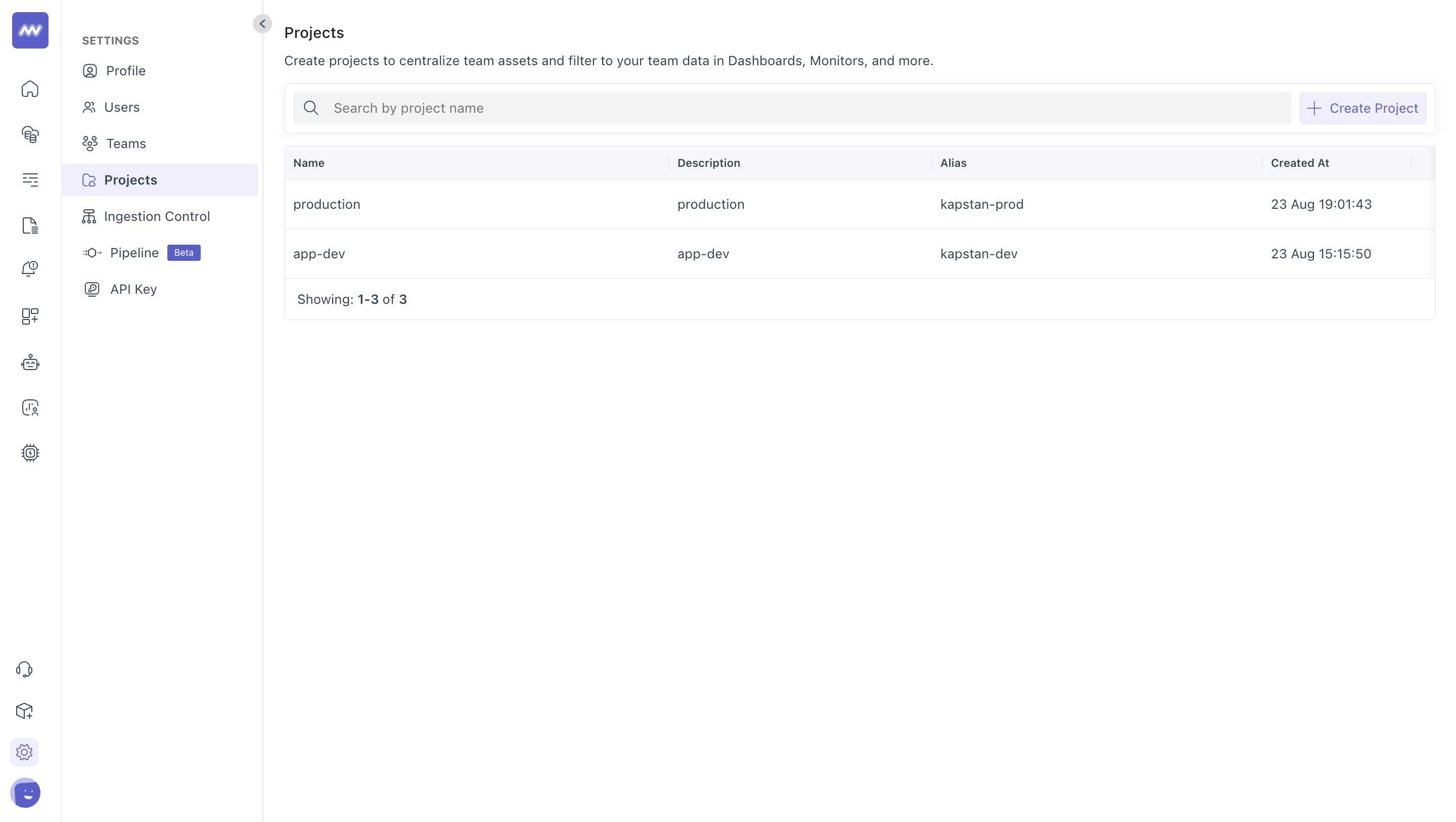
Task: Click the Create Project button
Action: 1363,108
